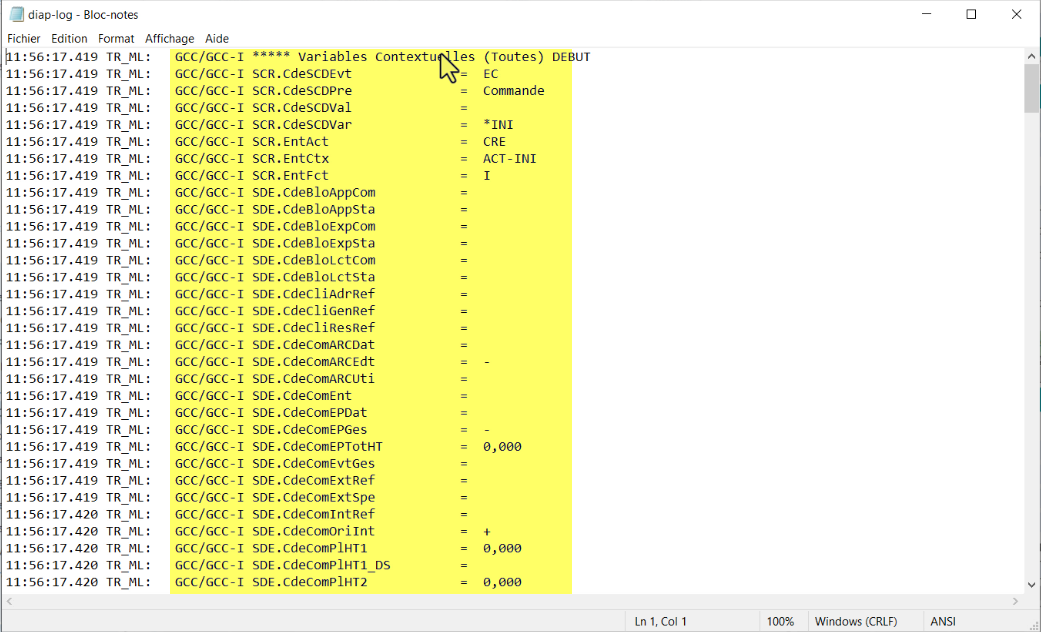Image resolution: width=1041 pixels, height=632 pixels.
Task: Click the horizontal scrollbar right arrow
Action: pyautogui.click(x=1015, y=601)
